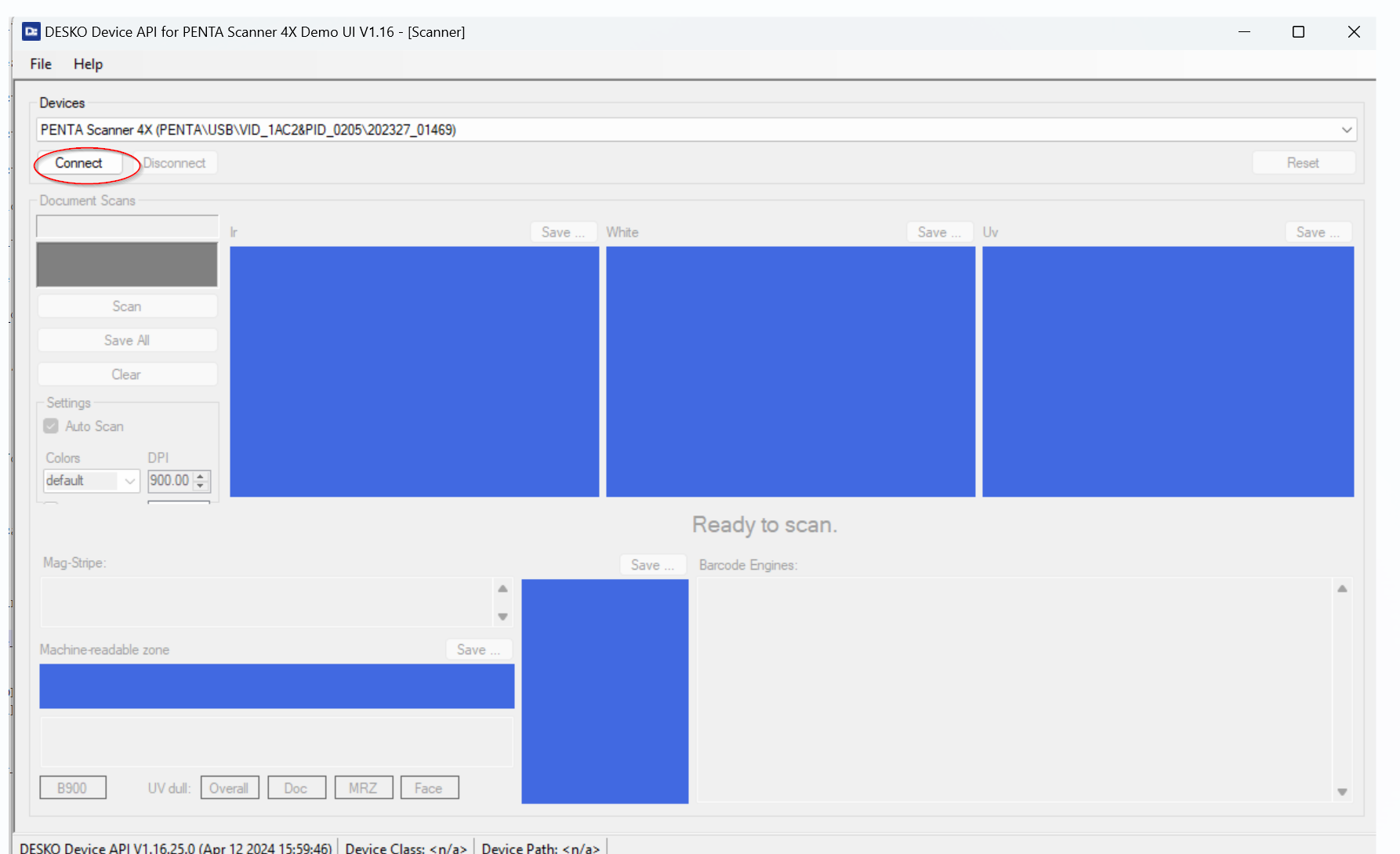Click the White scan image preview
The height and width of the screenshot is (854, 1400).
[x=790, y=371]
